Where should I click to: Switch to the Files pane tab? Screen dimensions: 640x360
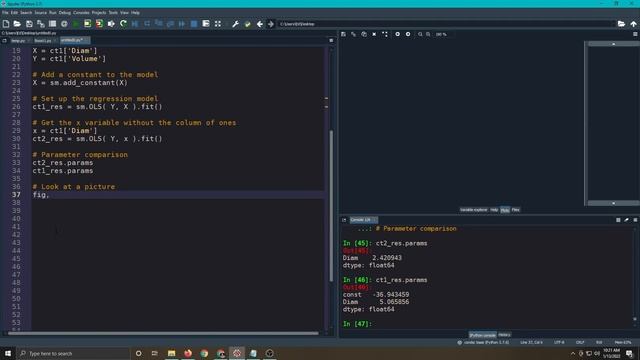(516, 210)
